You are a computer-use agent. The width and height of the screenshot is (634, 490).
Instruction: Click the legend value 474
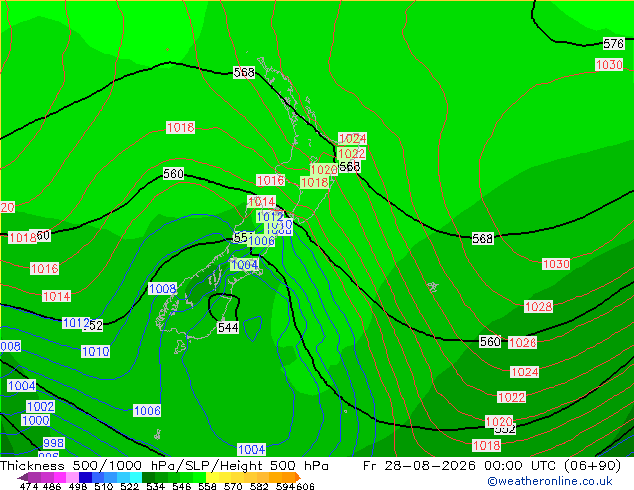pos(29,486)
